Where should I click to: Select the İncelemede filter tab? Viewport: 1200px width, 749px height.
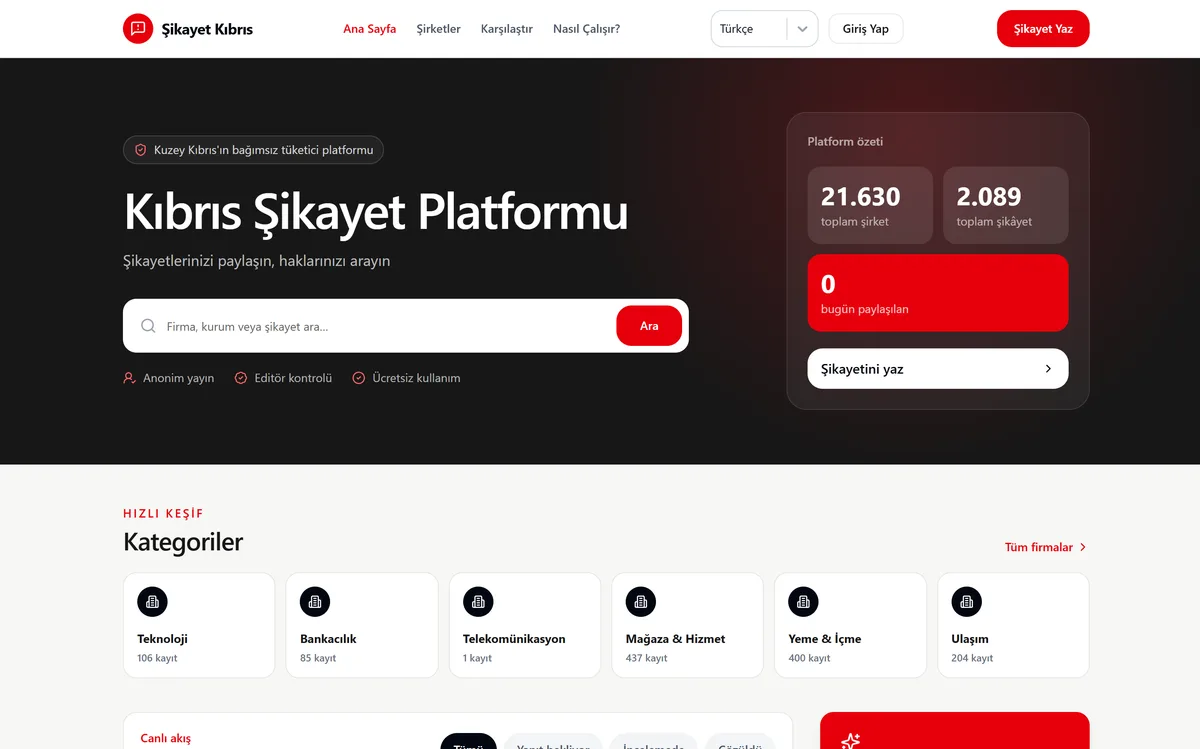click(654, 742)
